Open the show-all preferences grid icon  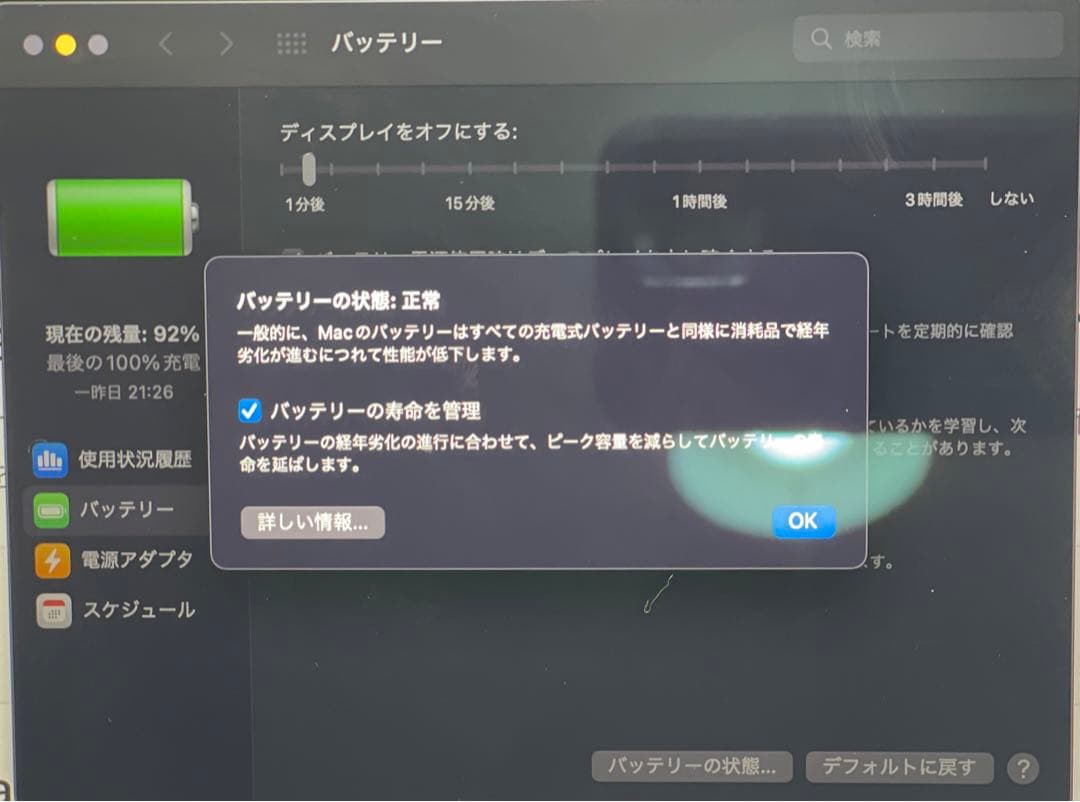point(291,43)
